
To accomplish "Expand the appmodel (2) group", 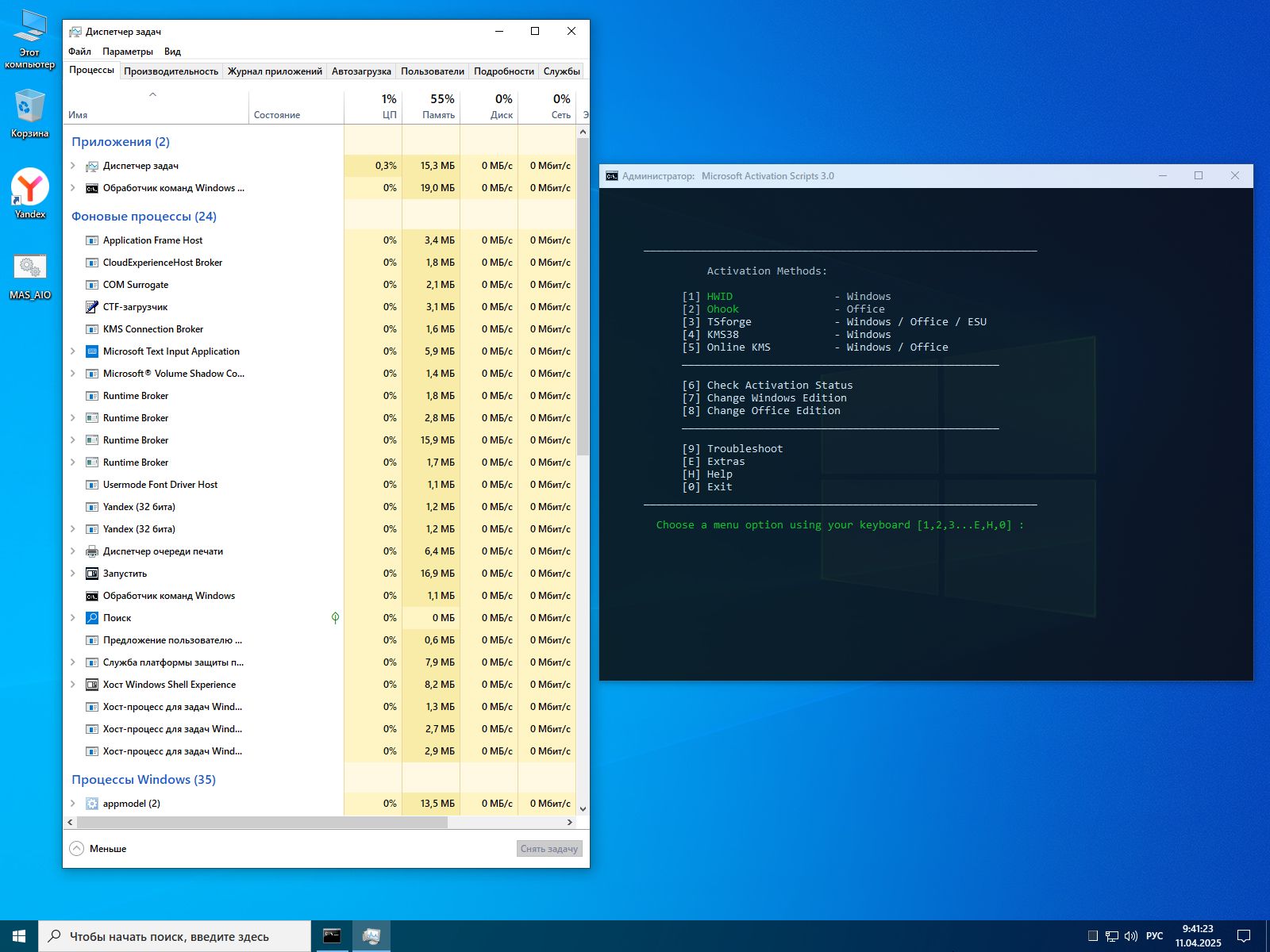I will point(73,804).
